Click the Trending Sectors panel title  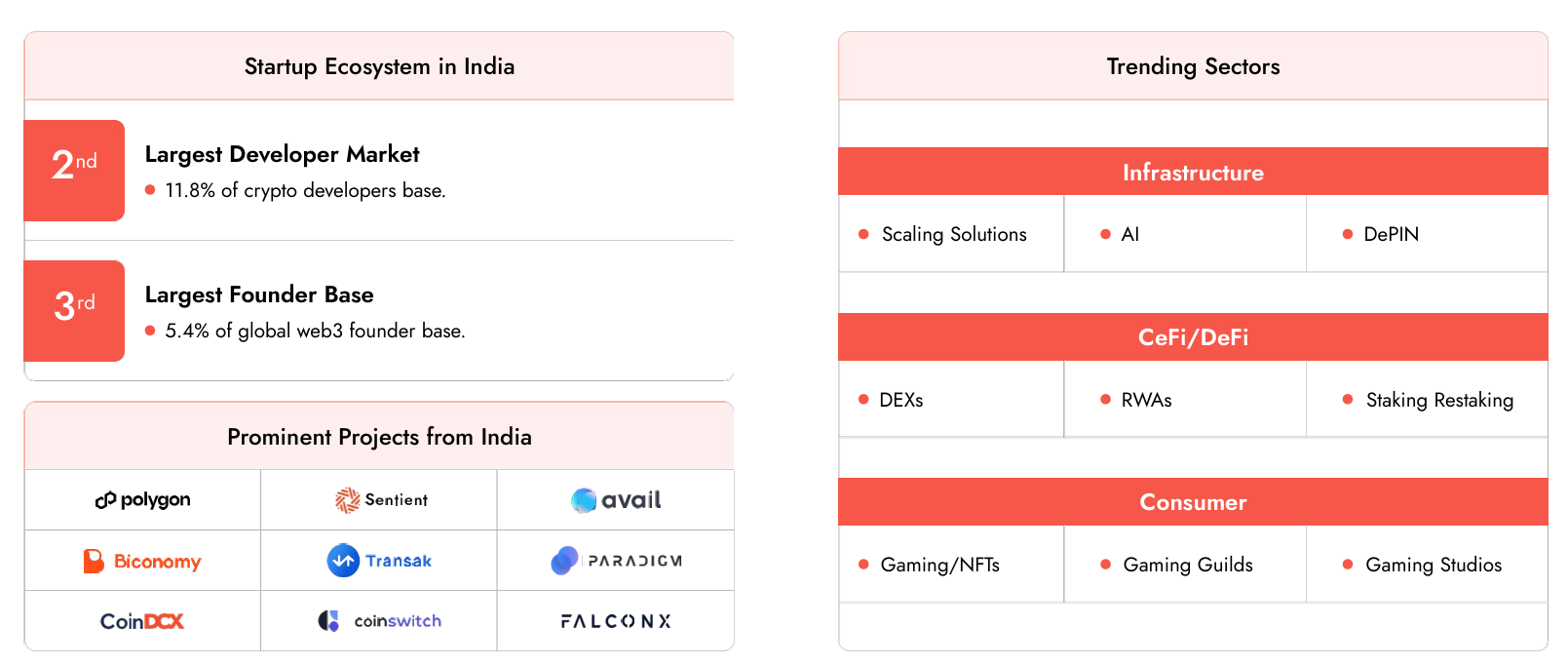(1193, 66)
